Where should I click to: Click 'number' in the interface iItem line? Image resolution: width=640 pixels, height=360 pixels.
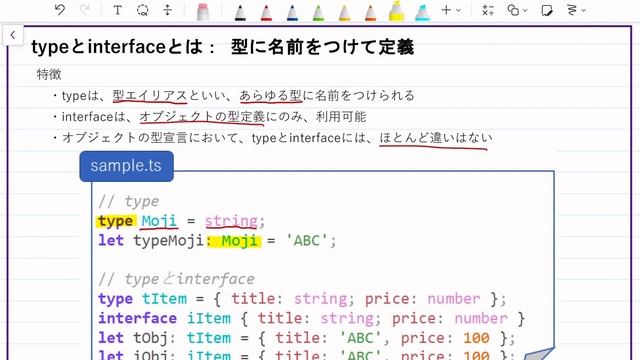pos(481,318)
